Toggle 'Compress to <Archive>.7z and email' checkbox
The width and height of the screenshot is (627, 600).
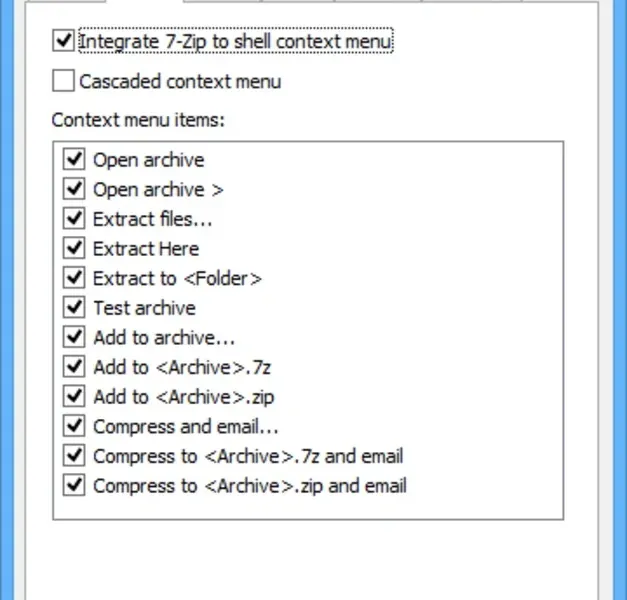[74, 456]
